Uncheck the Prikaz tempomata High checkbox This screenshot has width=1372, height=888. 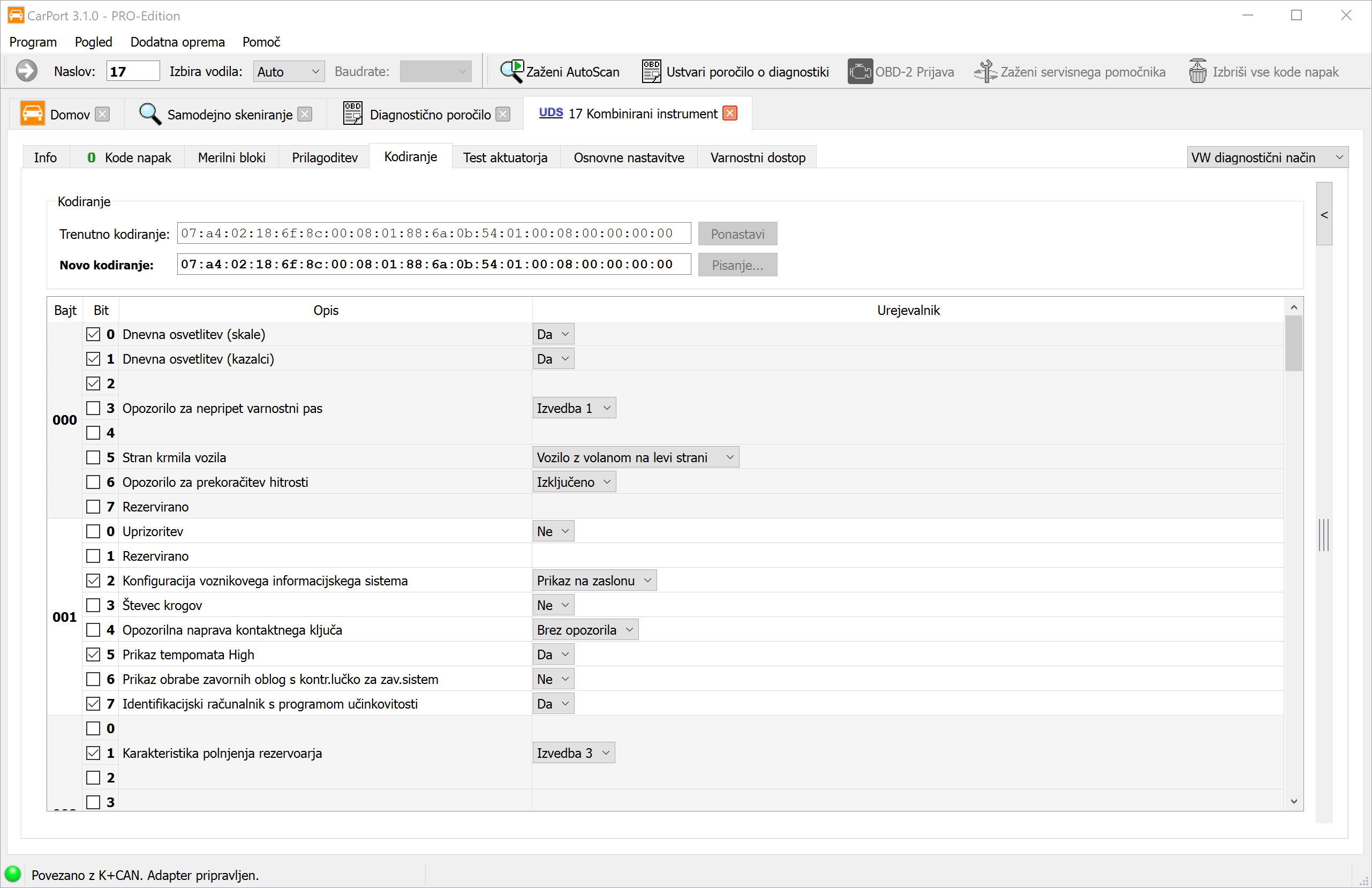93,654
